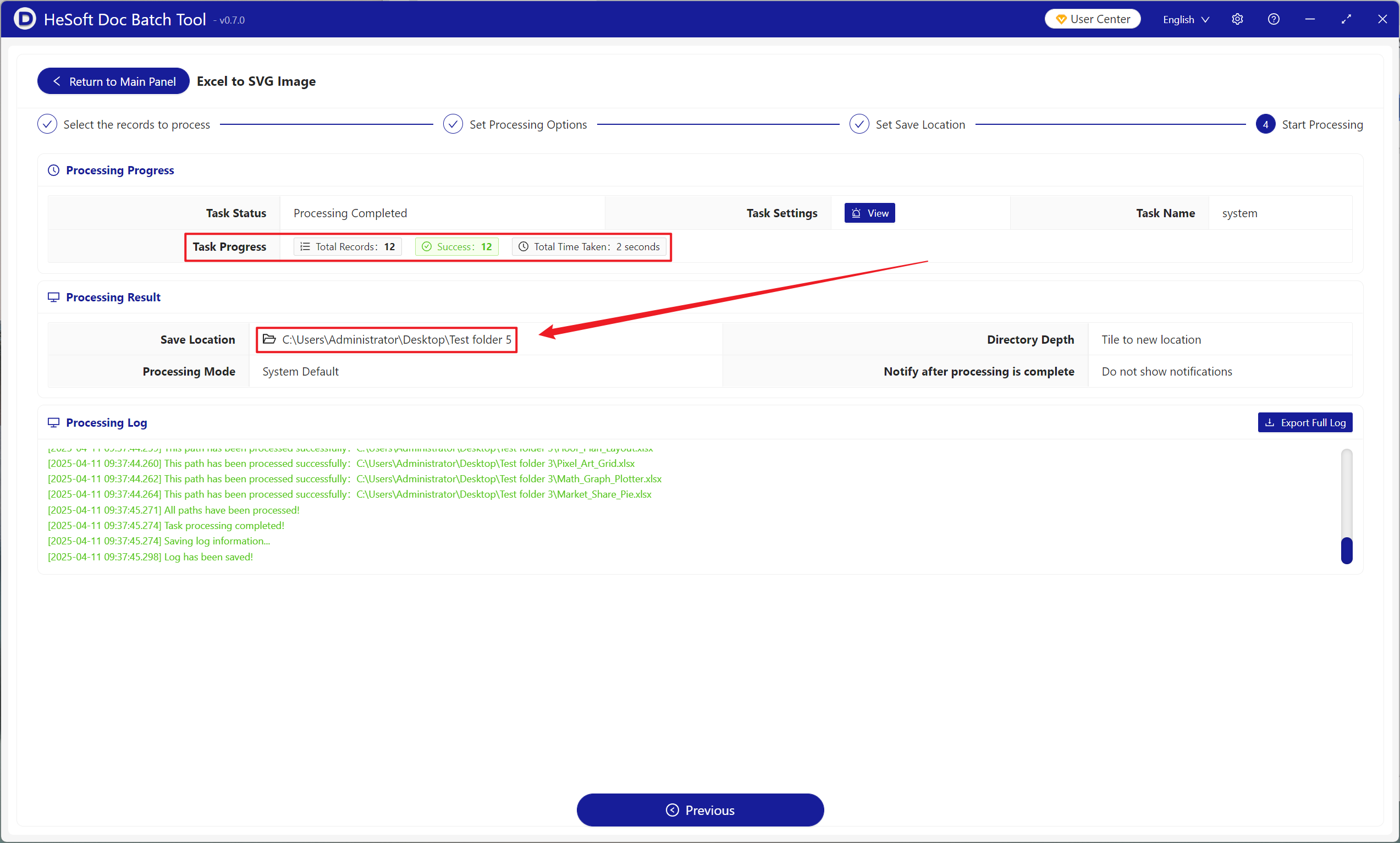Select 'Set Save Location' step label
Viewport: 1400px width, 843px height.
point(920,124)
